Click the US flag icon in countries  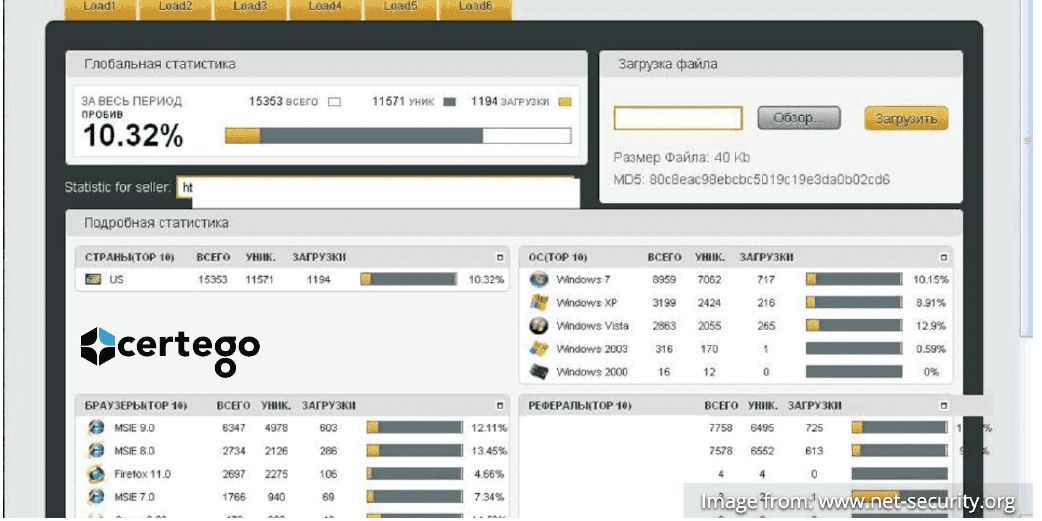click(x=93, y=280)
